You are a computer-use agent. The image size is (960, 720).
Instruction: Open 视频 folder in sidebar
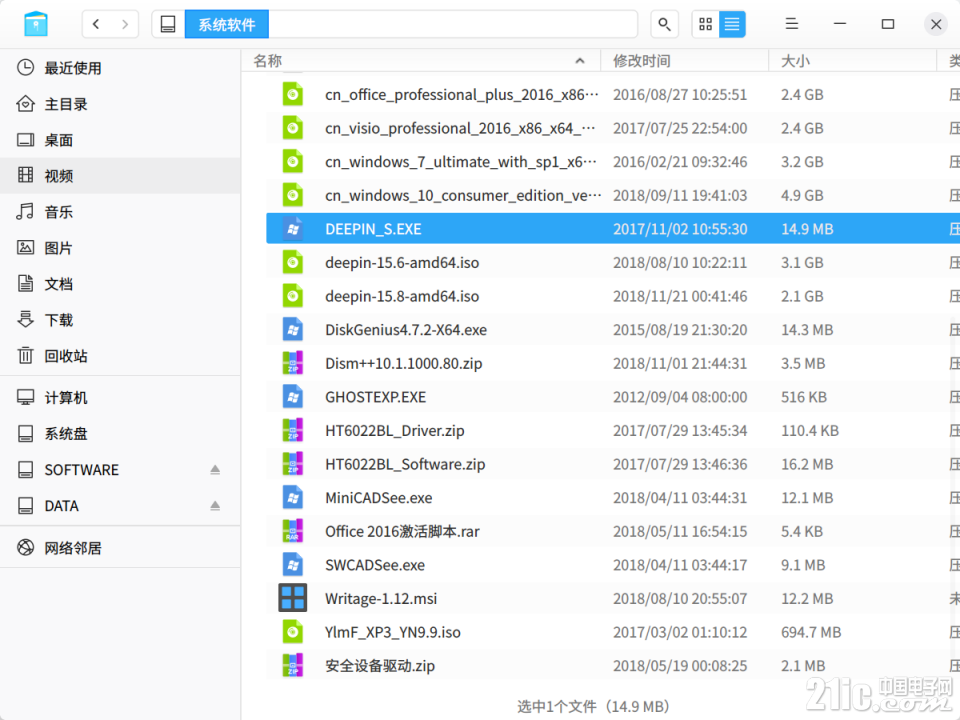[120, 176]
